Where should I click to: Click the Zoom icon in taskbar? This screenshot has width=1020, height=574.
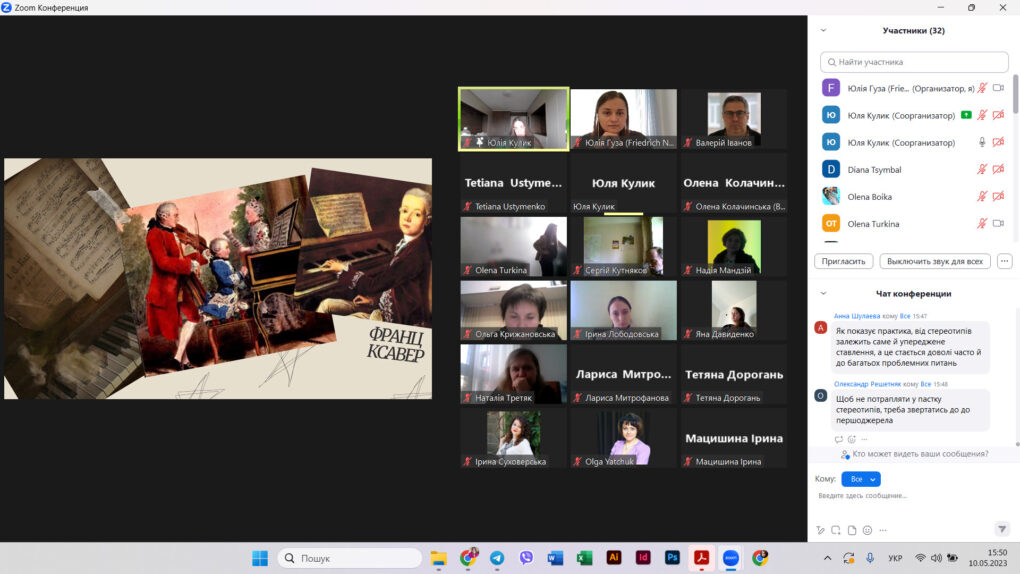click(x=731, y=558)
